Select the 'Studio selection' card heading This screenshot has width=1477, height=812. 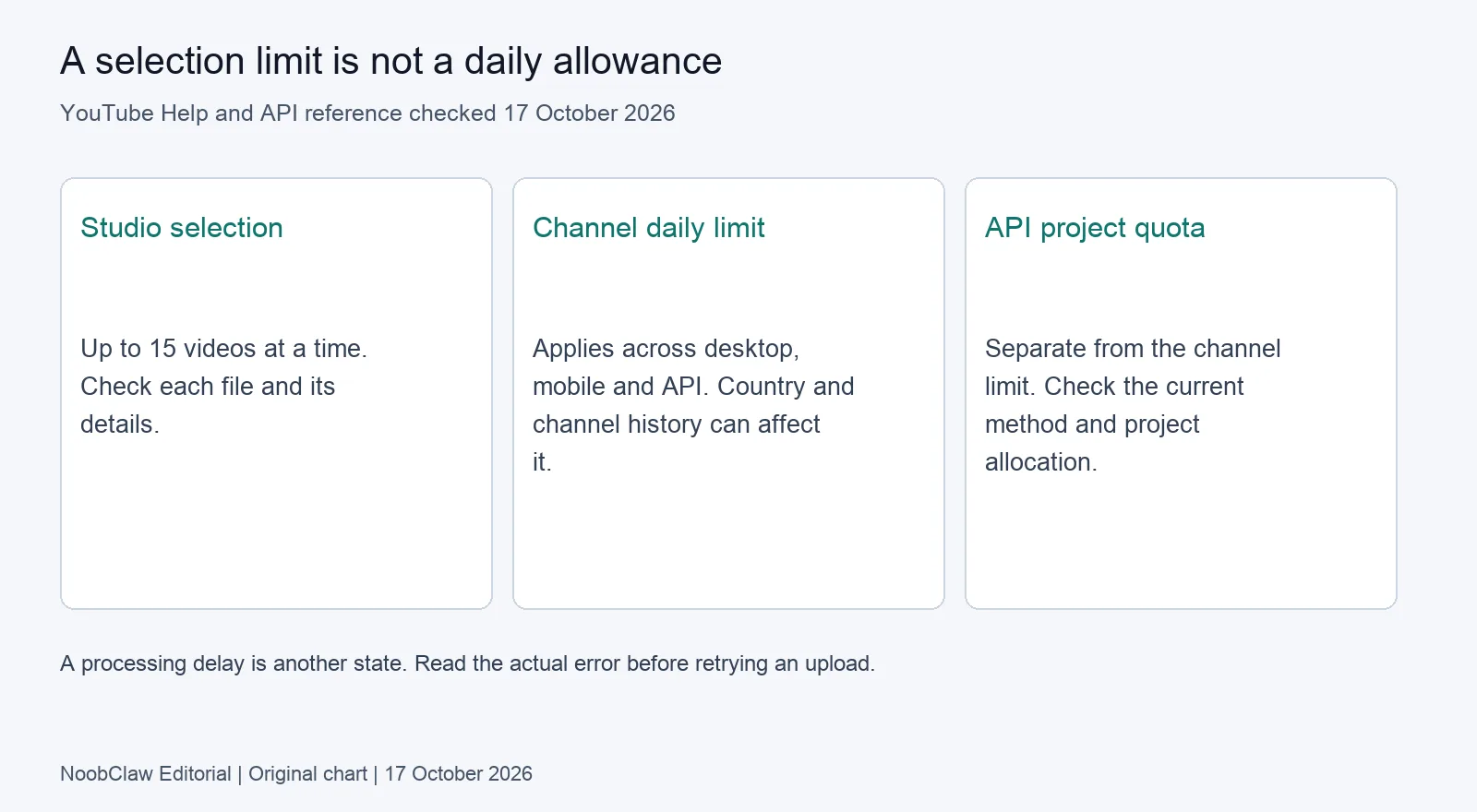click(x=182, y=228)
